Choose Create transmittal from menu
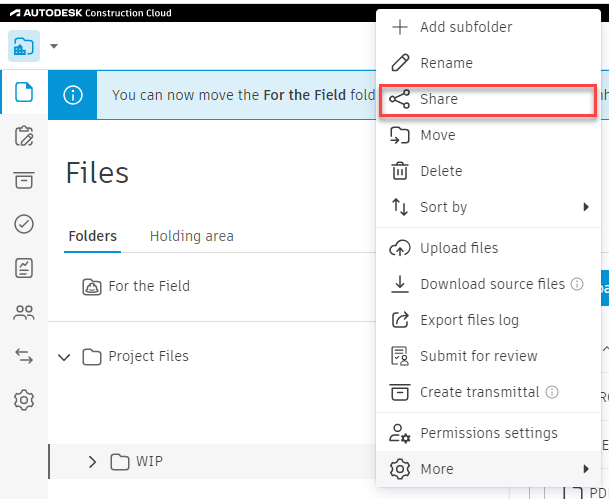Screen dimensions: 609x499 (x=489, y=392)
